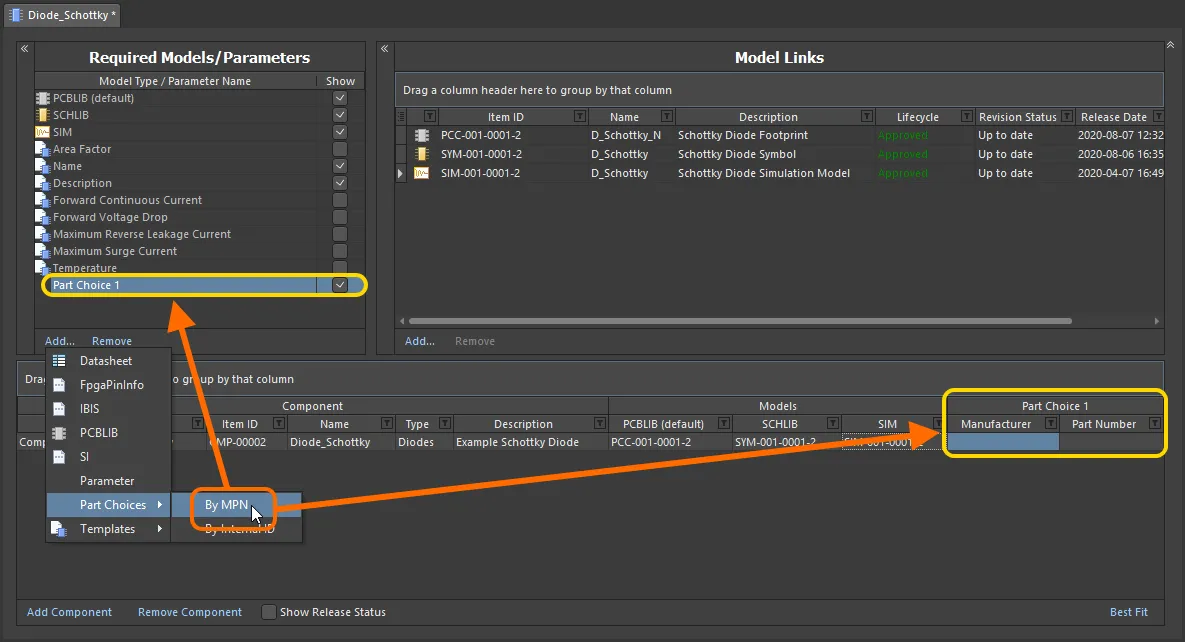Click the Manufacturer field under Part Choice 1
The width and height of the screenshot is (1185, 642).
tap(1001, 441)
